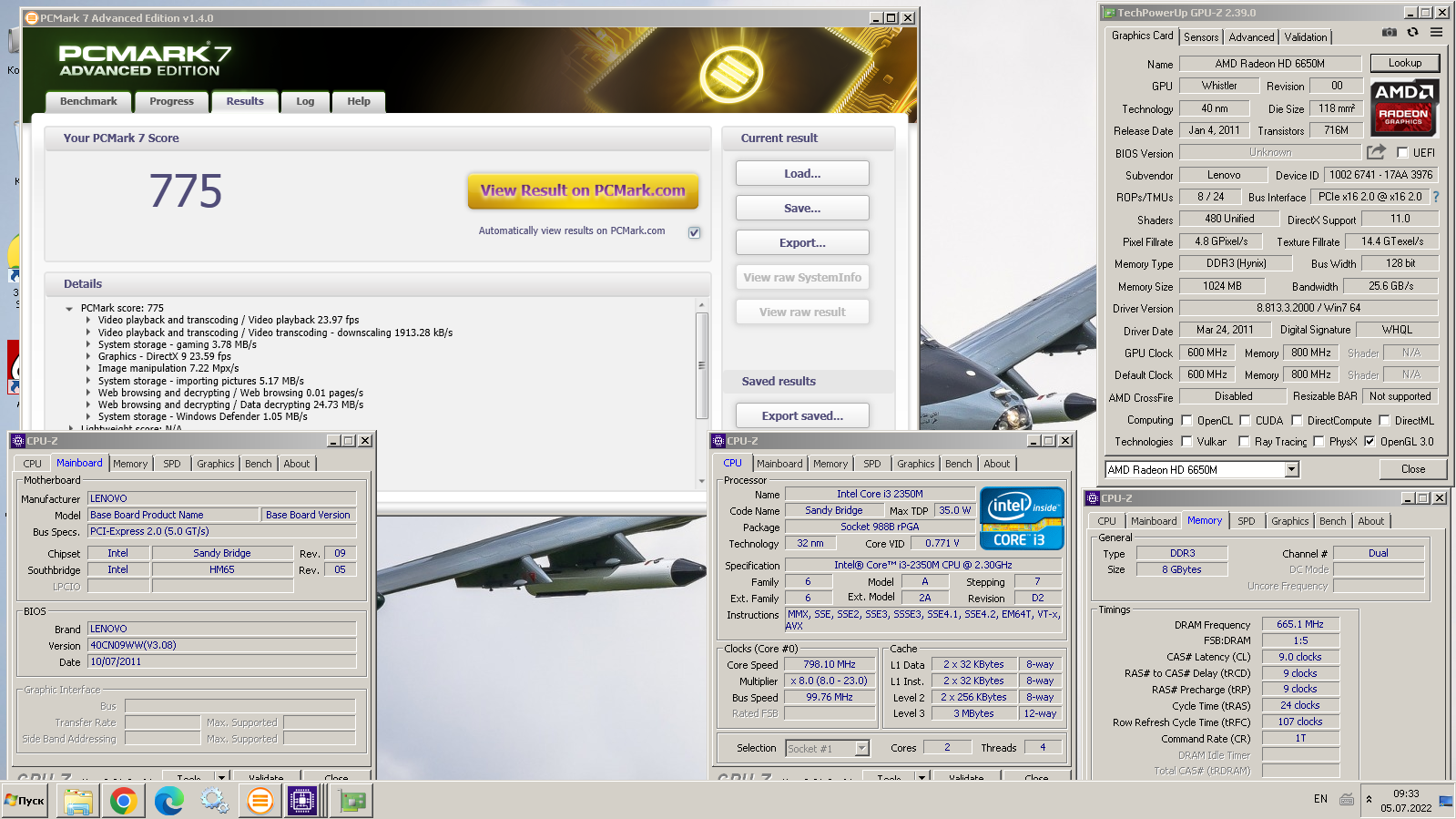
Task: Click the TechPowerUp GPU-Z title bar icon
Action: [1109, 13]
